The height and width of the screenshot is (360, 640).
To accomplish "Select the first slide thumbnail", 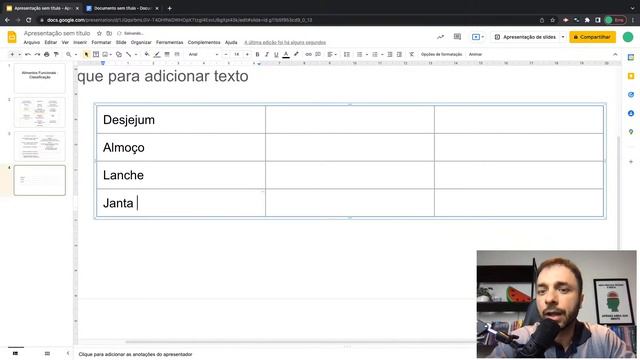I will pyautogui.click(x=40, y=78).
